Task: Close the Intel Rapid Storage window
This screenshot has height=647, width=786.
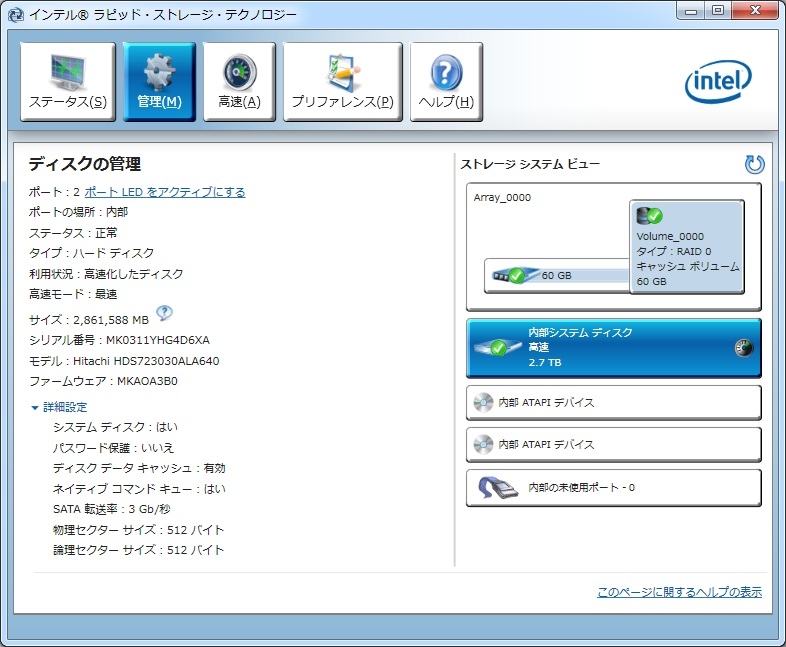Action: [x=755, y=11]
